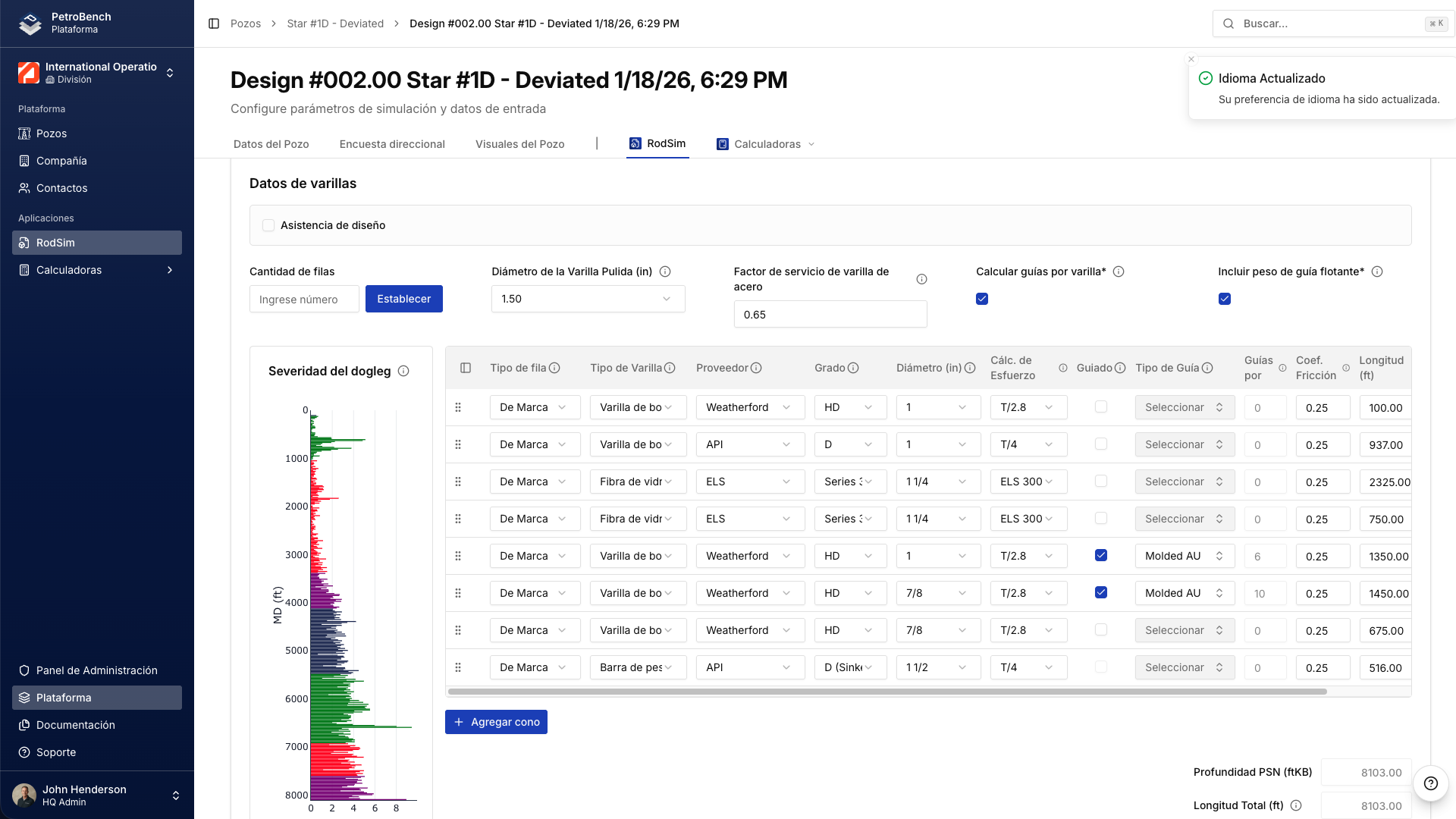This screenshot has width=1456, height=819.
Task: Open Soporte in the sidebar
Action: pos(55,752)
